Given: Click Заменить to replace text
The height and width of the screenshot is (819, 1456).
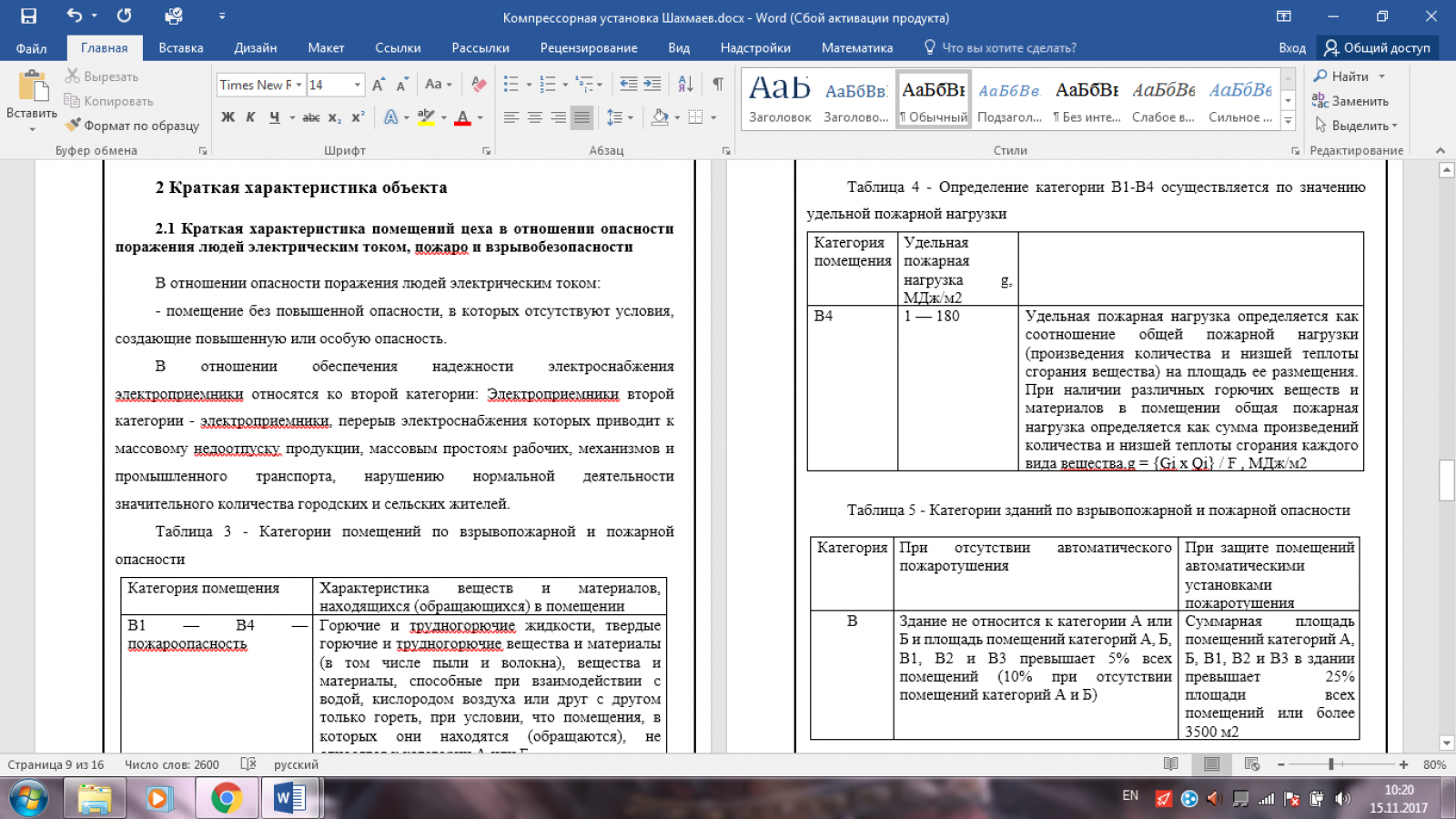Looking at the screenshot, I should pyautogui.click(x=1350, y=101).
